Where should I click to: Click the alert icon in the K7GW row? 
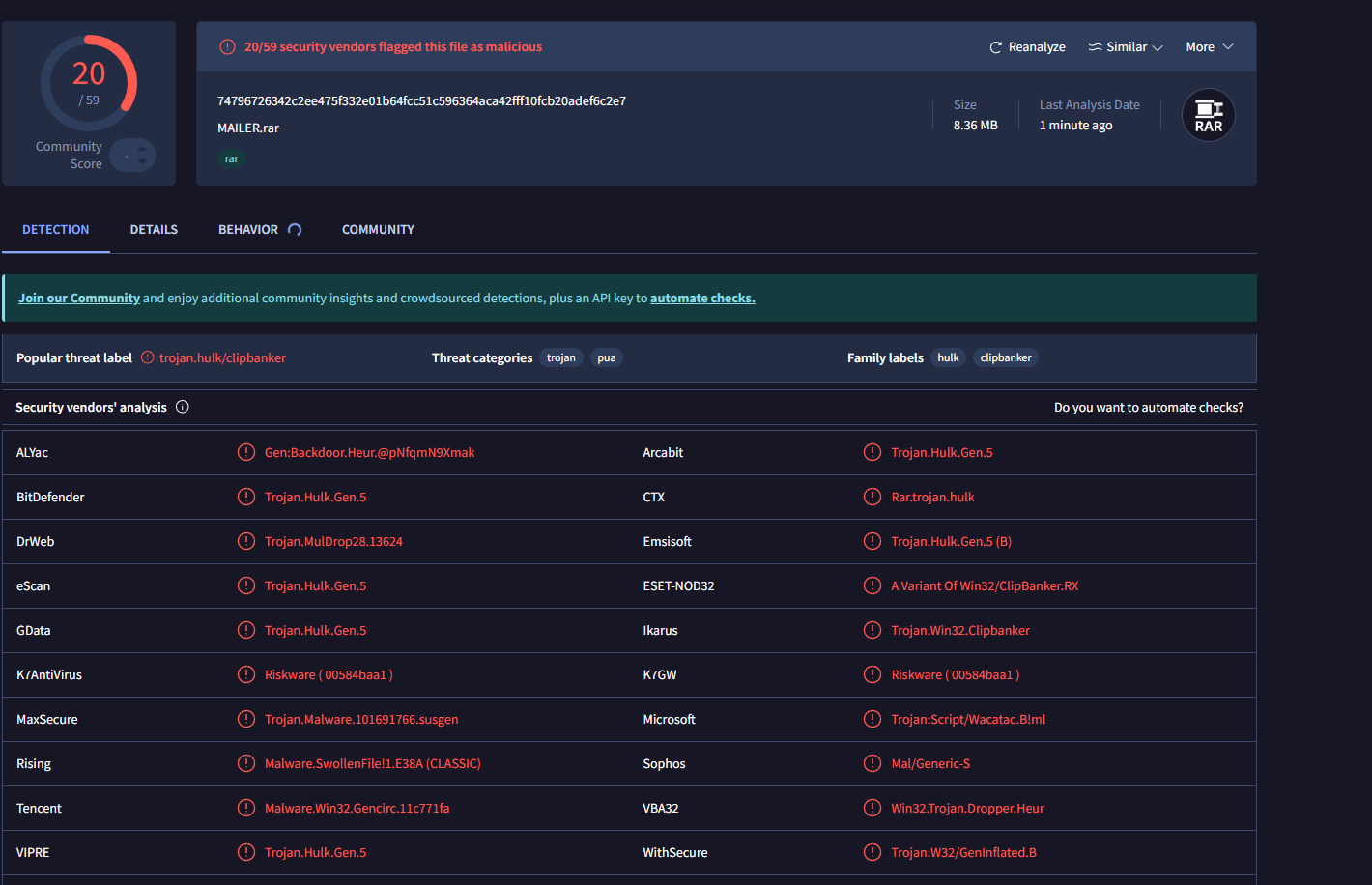(x=872, y=674)
